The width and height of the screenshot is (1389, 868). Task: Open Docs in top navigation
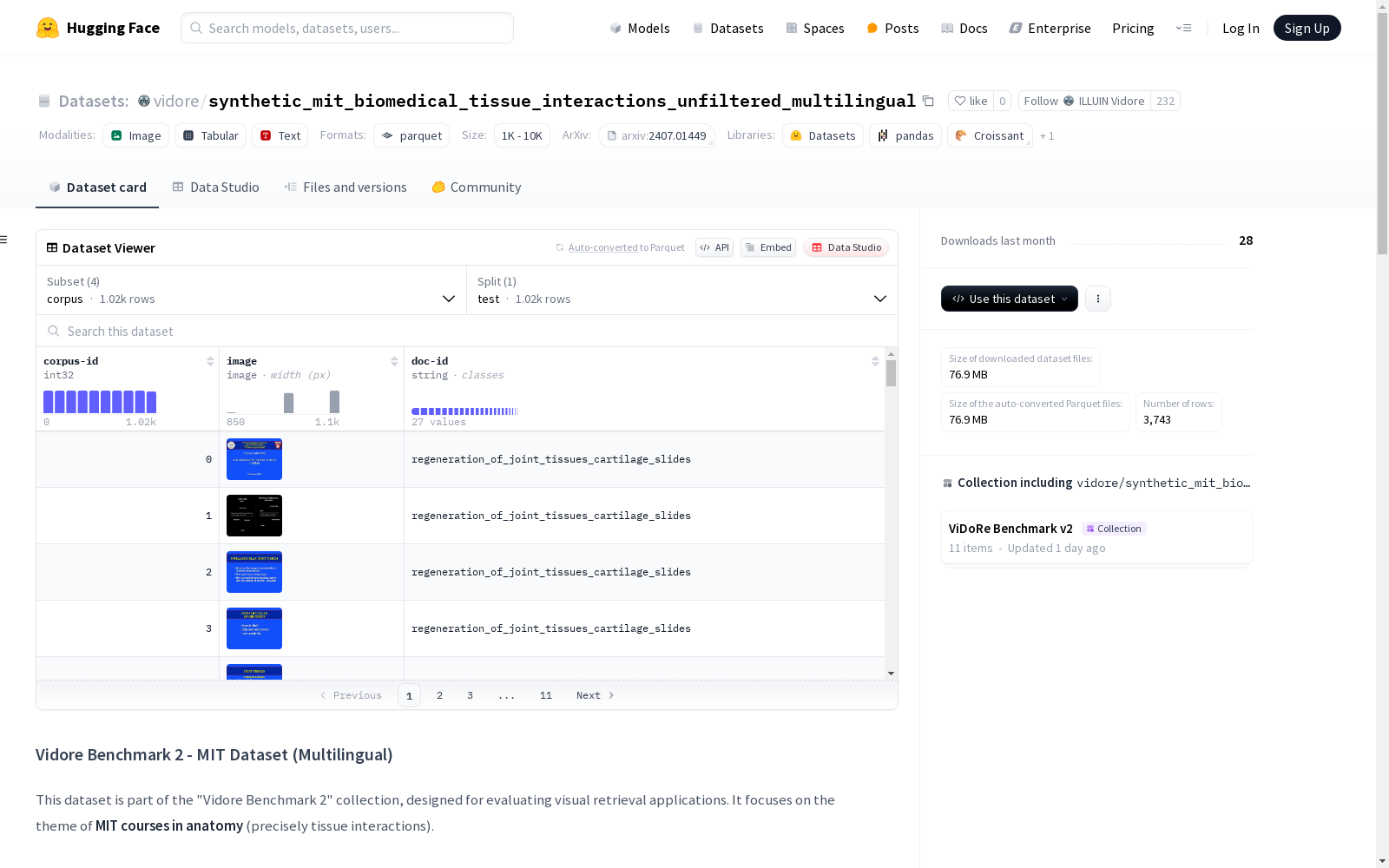click(964, 28)
